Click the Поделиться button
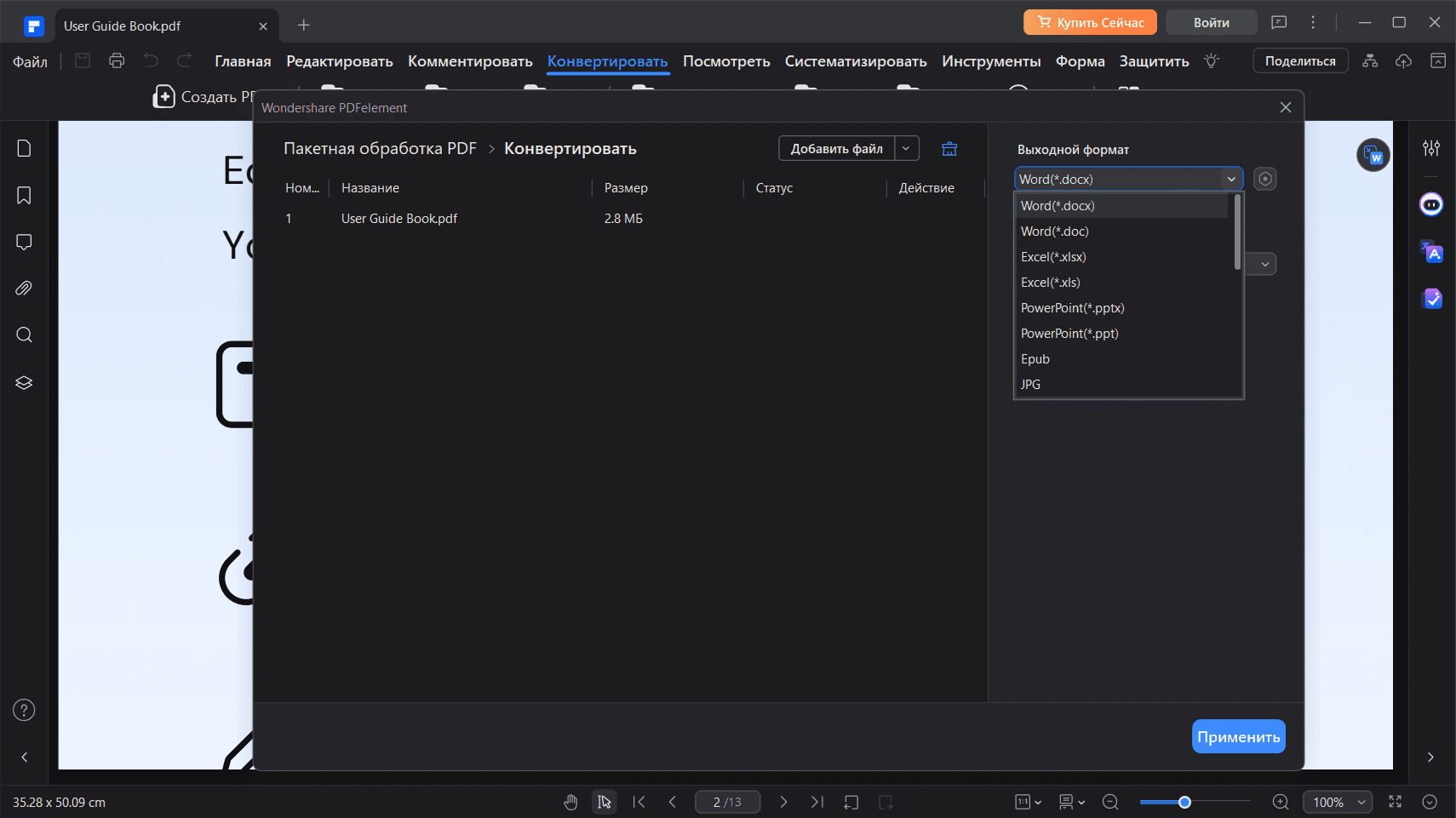The image size is (1456, 818). point(1300,60)
